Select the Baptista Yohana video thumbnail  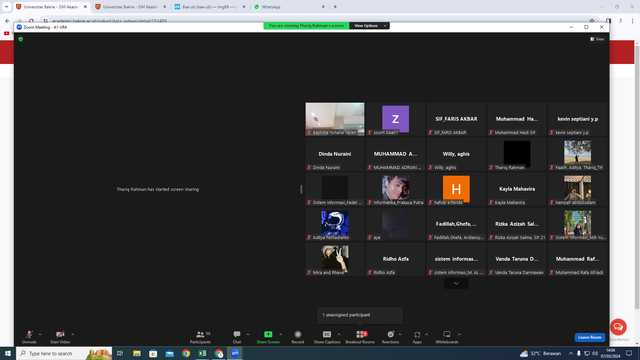pos(335,119)
